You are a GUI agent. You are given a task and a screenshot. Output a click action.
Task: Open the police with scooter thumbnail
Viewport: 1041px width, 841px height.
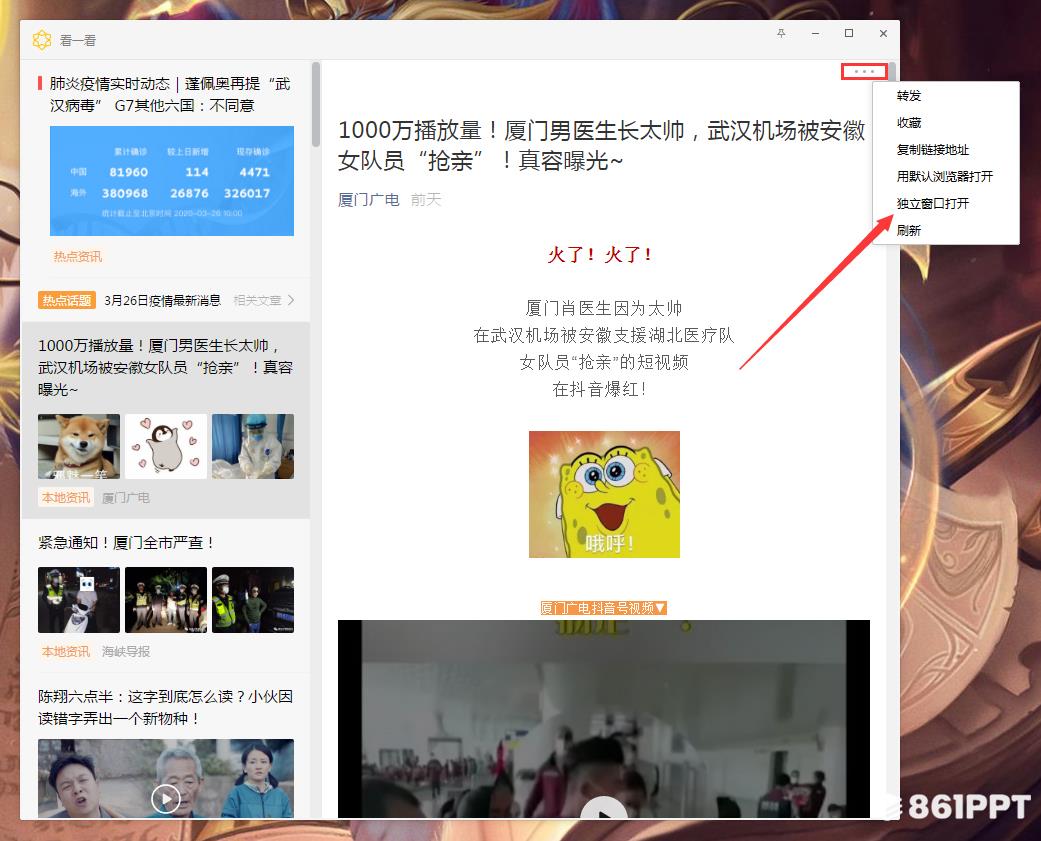click(x=79, y=599)
